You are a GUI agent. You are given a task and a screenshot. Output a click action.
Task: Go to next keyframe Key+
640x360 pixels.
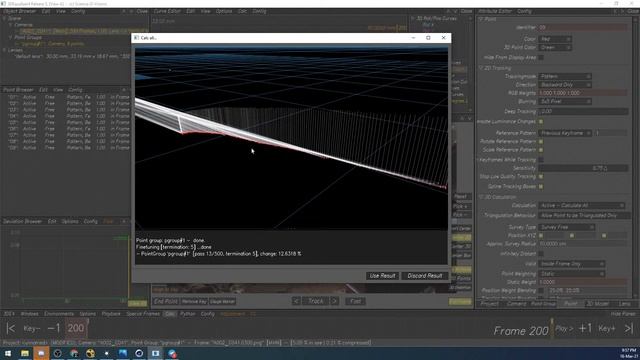(607, 328)
